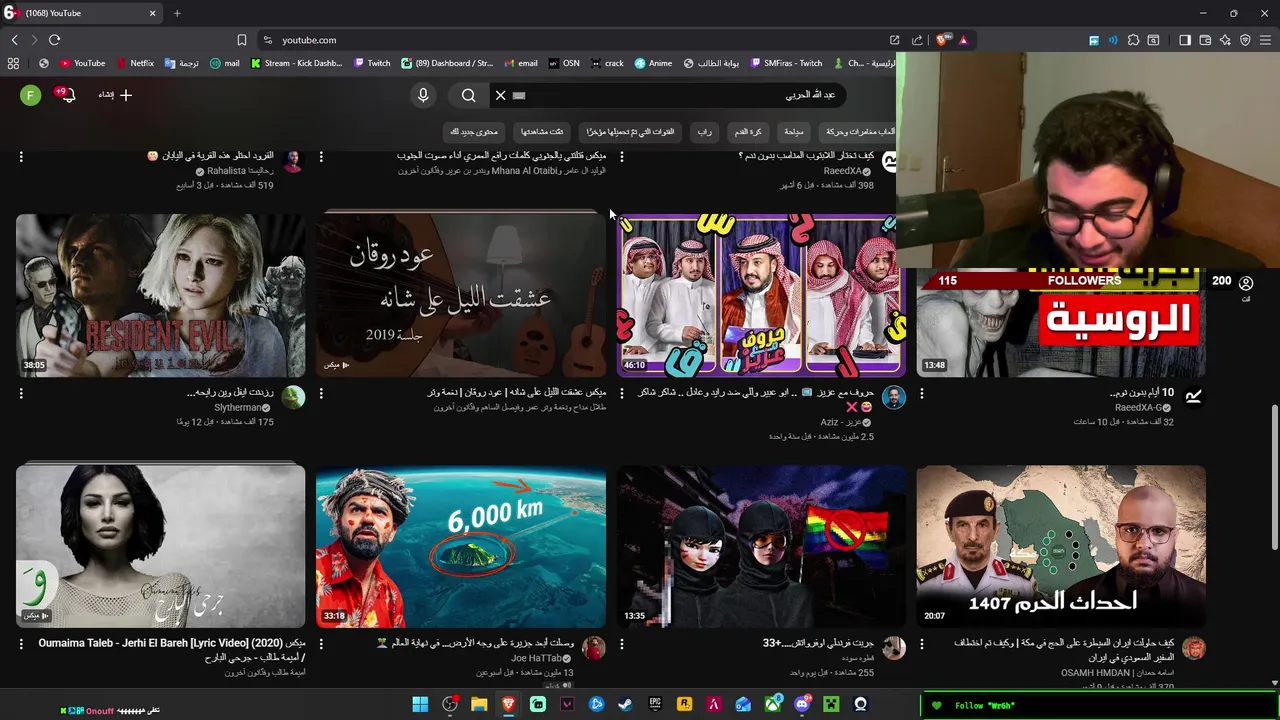Open Epic Games Launcher from the taskbar
The height and width of the screenshot is (720, 1280).
point(655,705)
